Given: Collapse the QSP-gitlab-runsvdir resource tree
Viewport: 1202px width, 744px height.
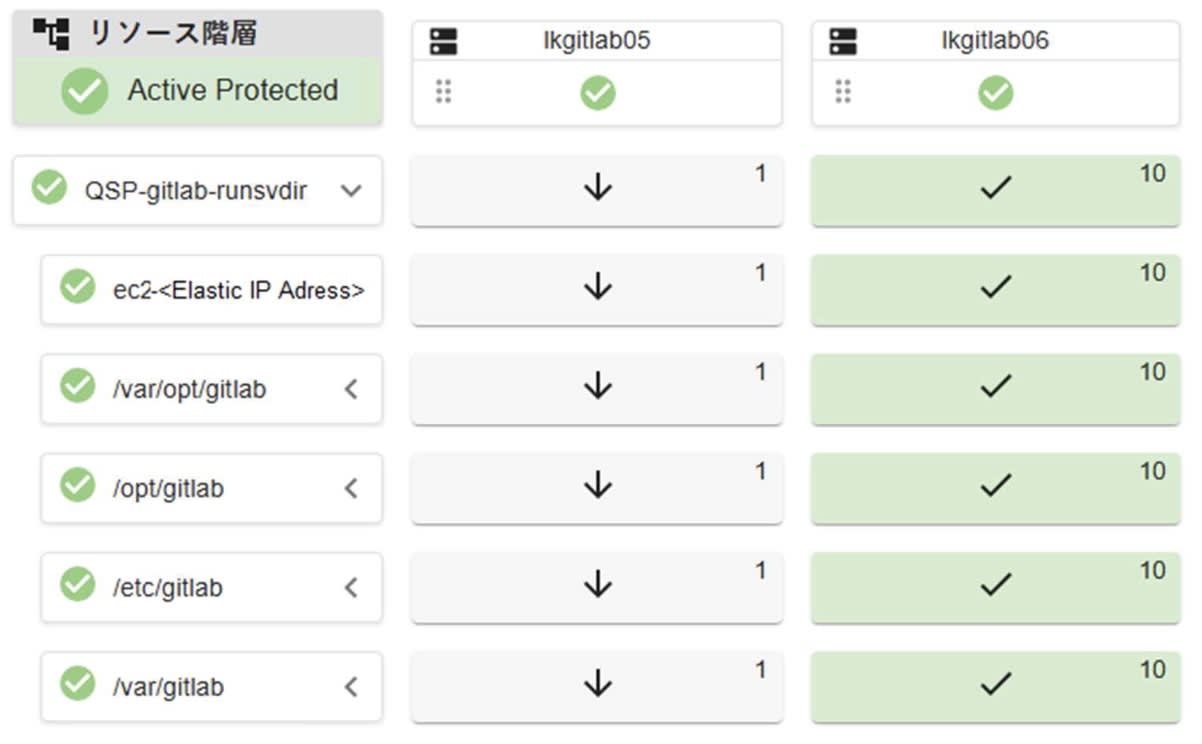Looking at the screenshot, I should point(350,190).
